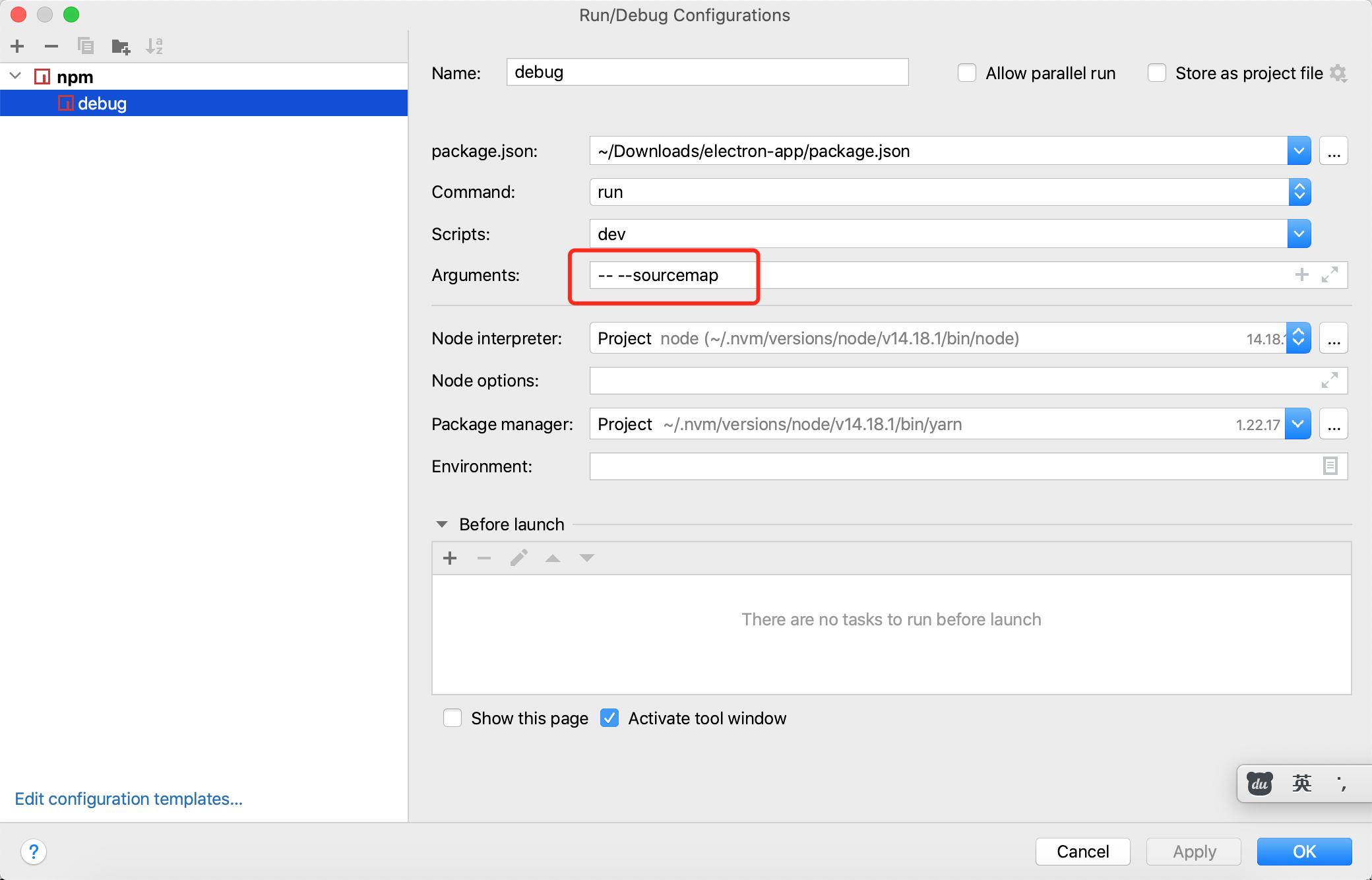The width and height of the screenshot is (1372, 880).
Task: Click gear icon beside Store as project file
Action: pos(1338,73)
